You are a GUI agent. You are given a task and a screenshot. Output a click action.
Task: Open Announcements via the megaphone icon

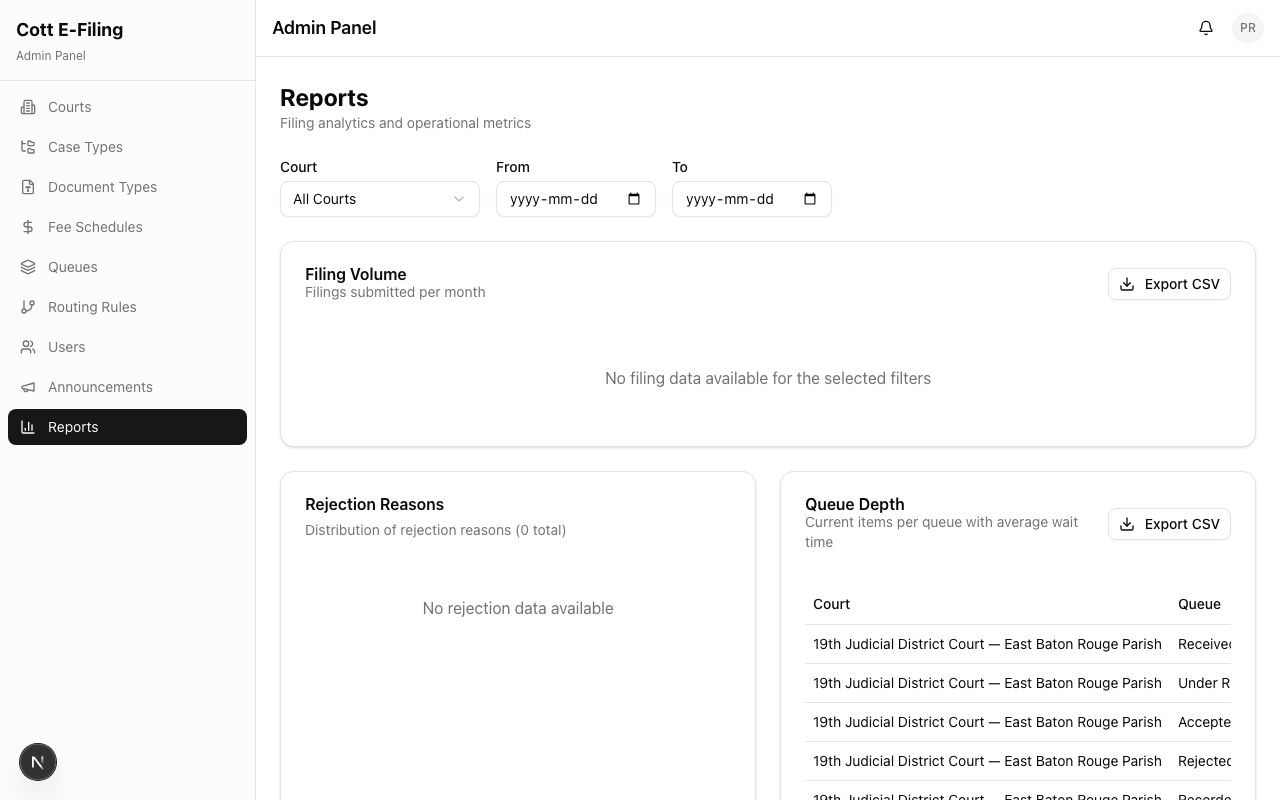pos(28,387)
